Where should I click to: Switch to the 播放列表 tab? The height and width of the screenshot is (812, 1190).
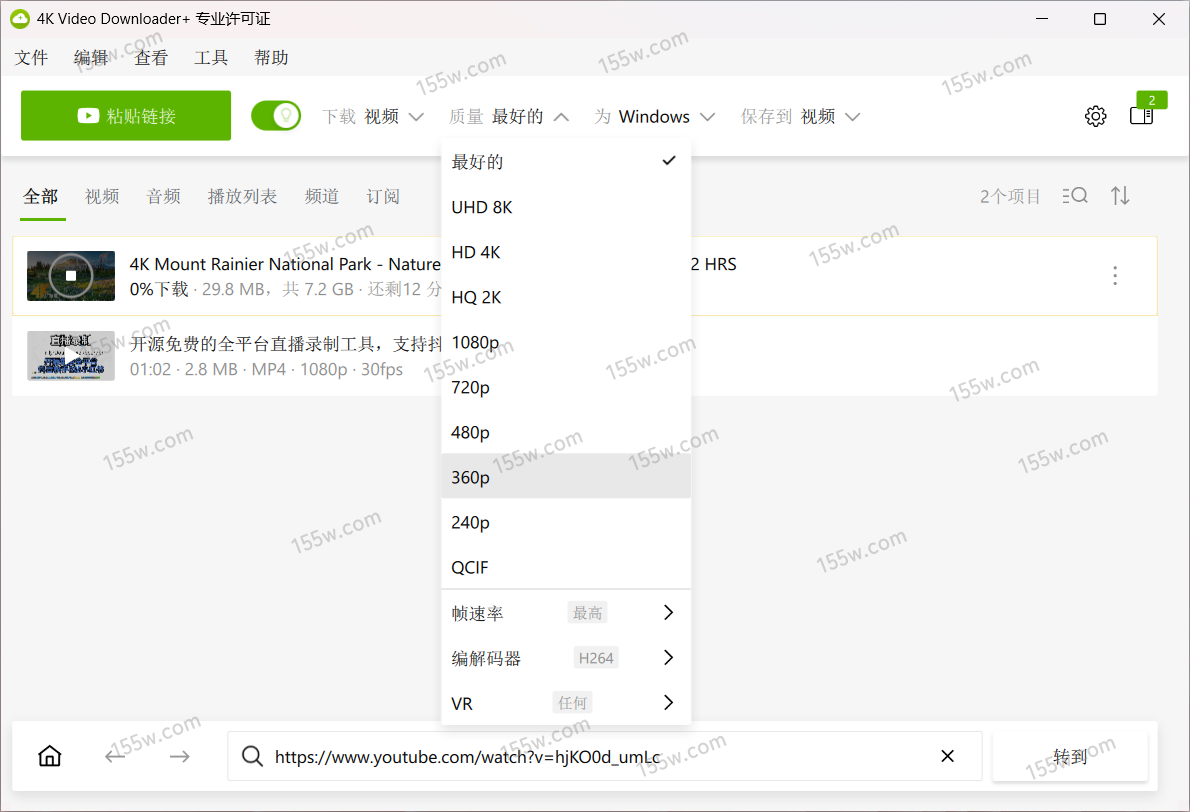coord(242,197)
